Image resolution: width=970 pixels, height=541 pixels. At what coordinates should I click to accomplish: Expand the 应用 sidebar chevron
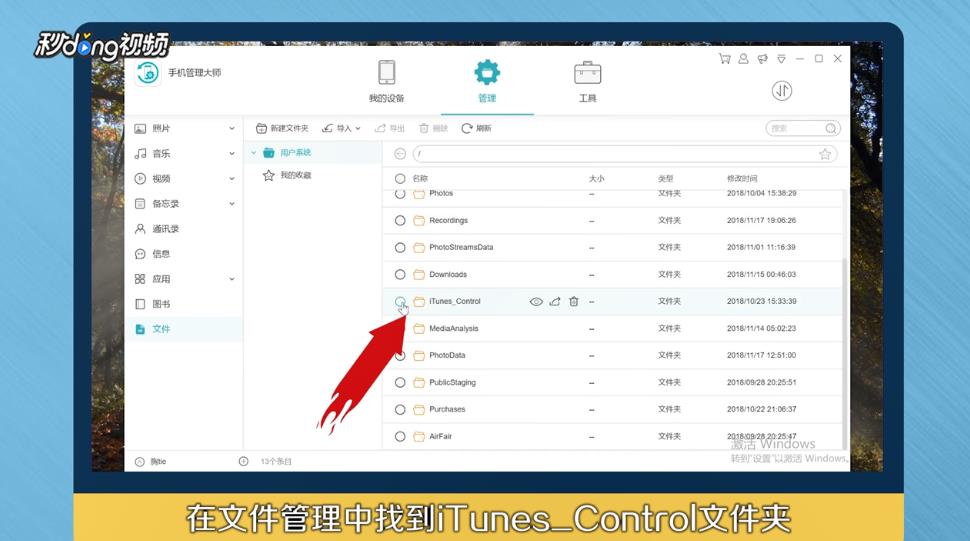[x=232, y=279]
